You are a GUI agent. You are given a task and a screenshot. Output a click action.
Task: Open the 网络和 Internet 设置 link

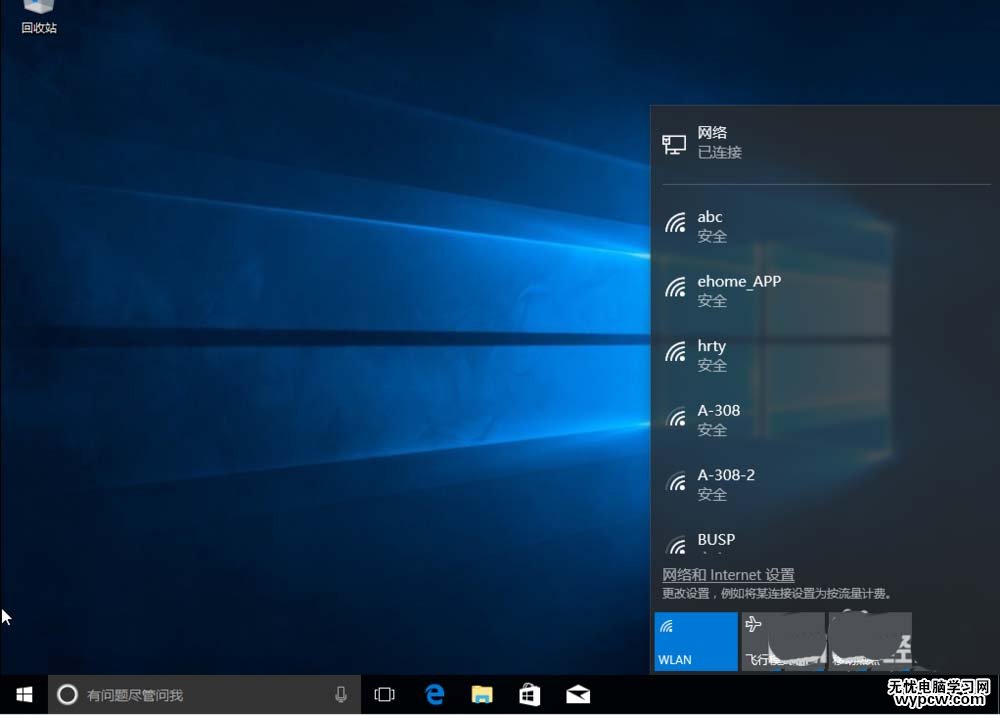click(728, 575)
